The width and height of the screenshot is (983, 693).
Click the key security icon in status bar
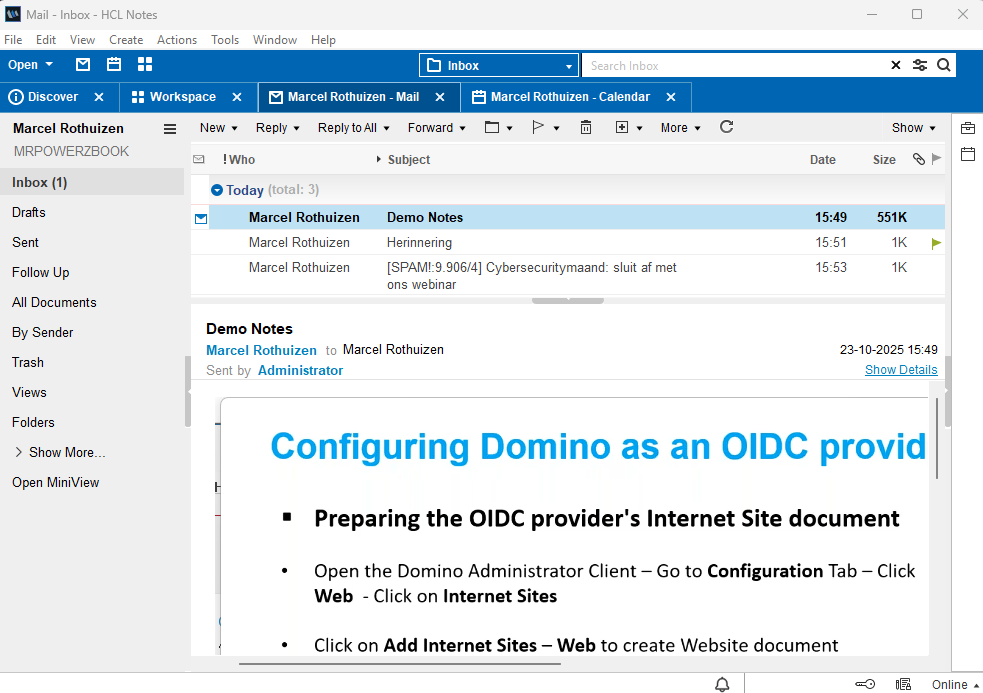(x=865, y=684)
